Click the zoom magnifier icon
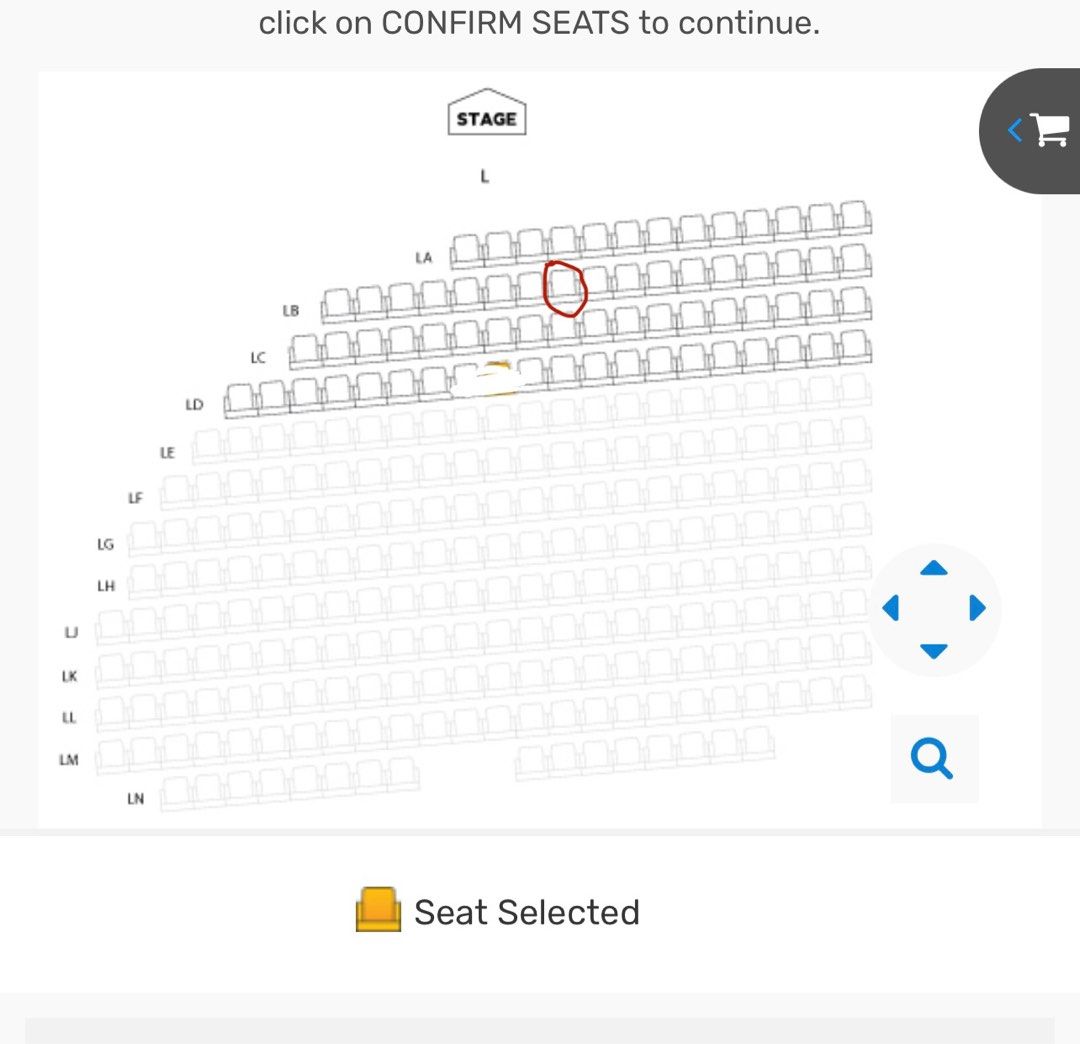Screen dimensions: 1080x1044 [x=933, y=758]
